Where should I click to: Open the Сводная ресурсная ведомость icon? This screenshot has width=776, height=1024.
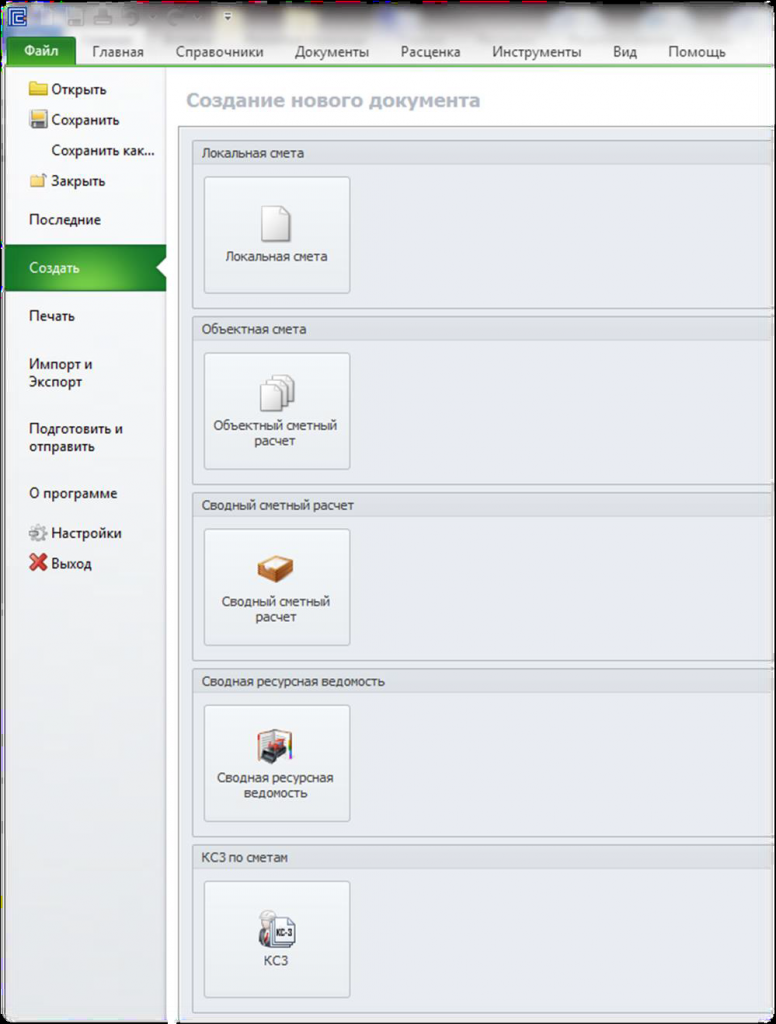(x=275, y=745)
